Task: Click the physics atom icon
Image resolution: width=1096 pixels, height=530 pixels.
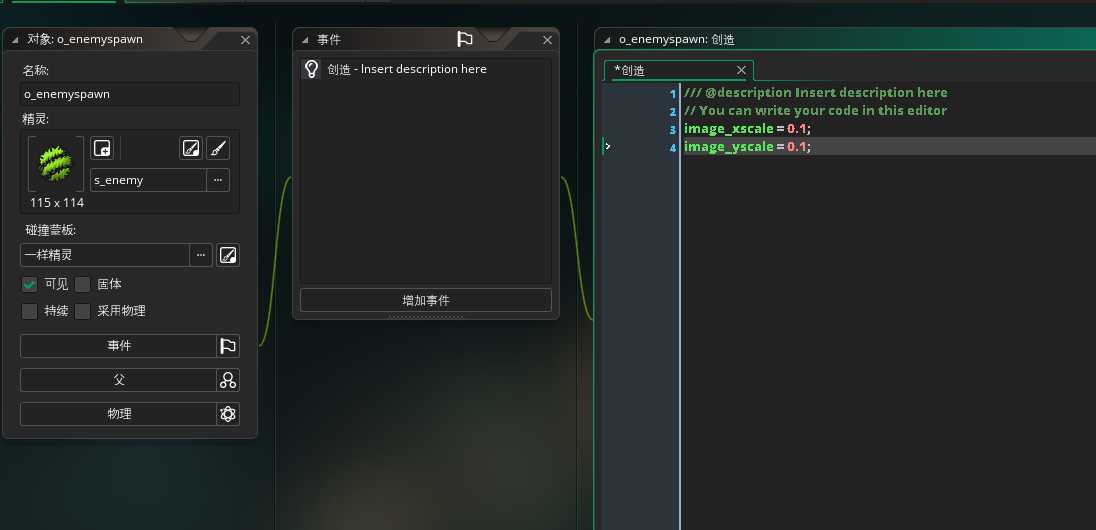Action: [228, 414]
